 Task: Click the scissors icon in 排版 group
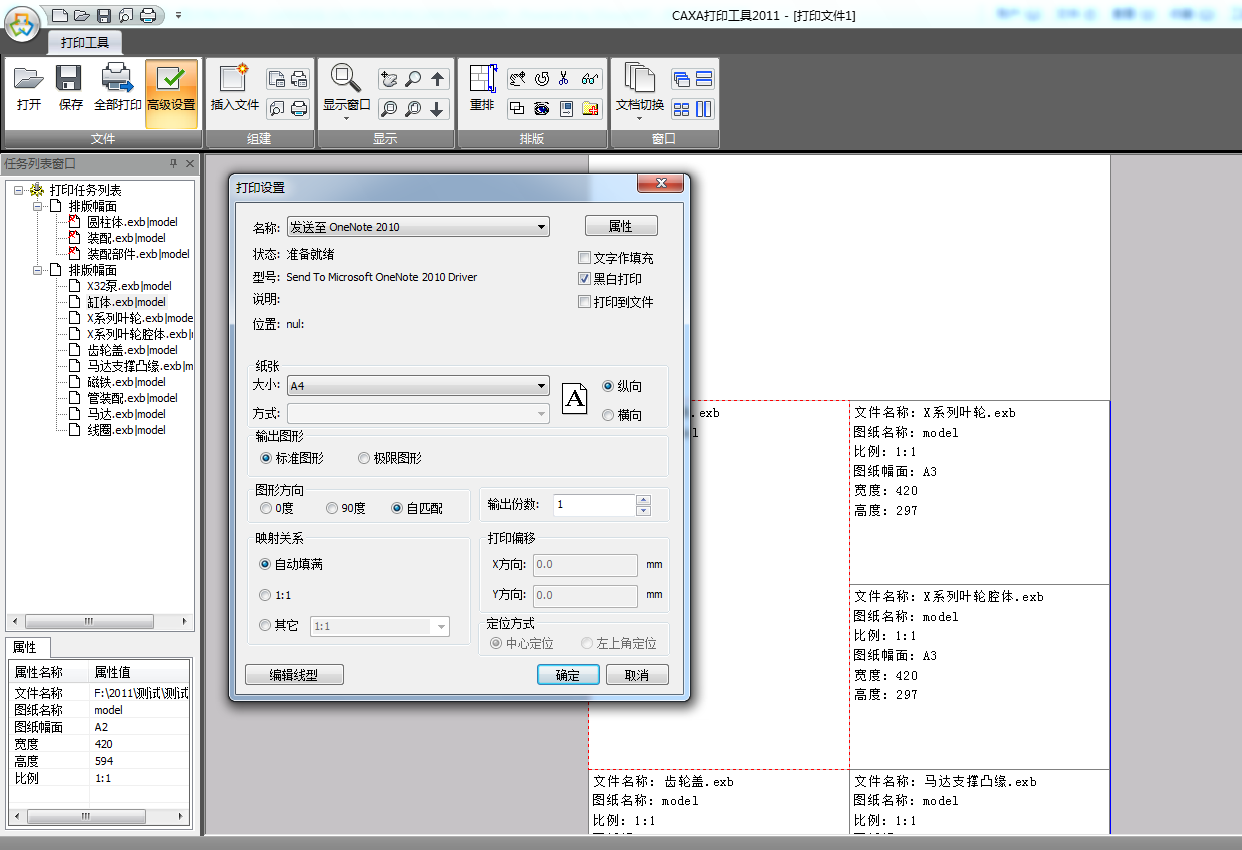(565, 79)
